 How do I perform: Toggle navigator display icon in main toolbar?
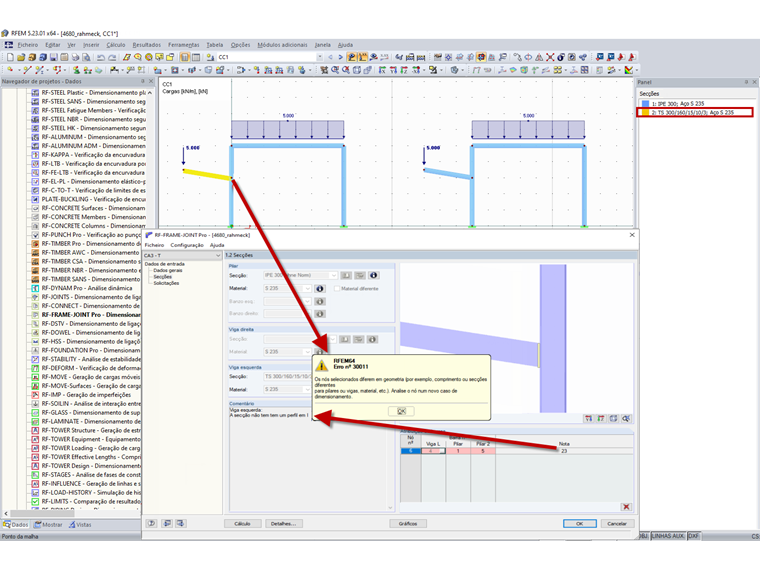click(185, 57)
